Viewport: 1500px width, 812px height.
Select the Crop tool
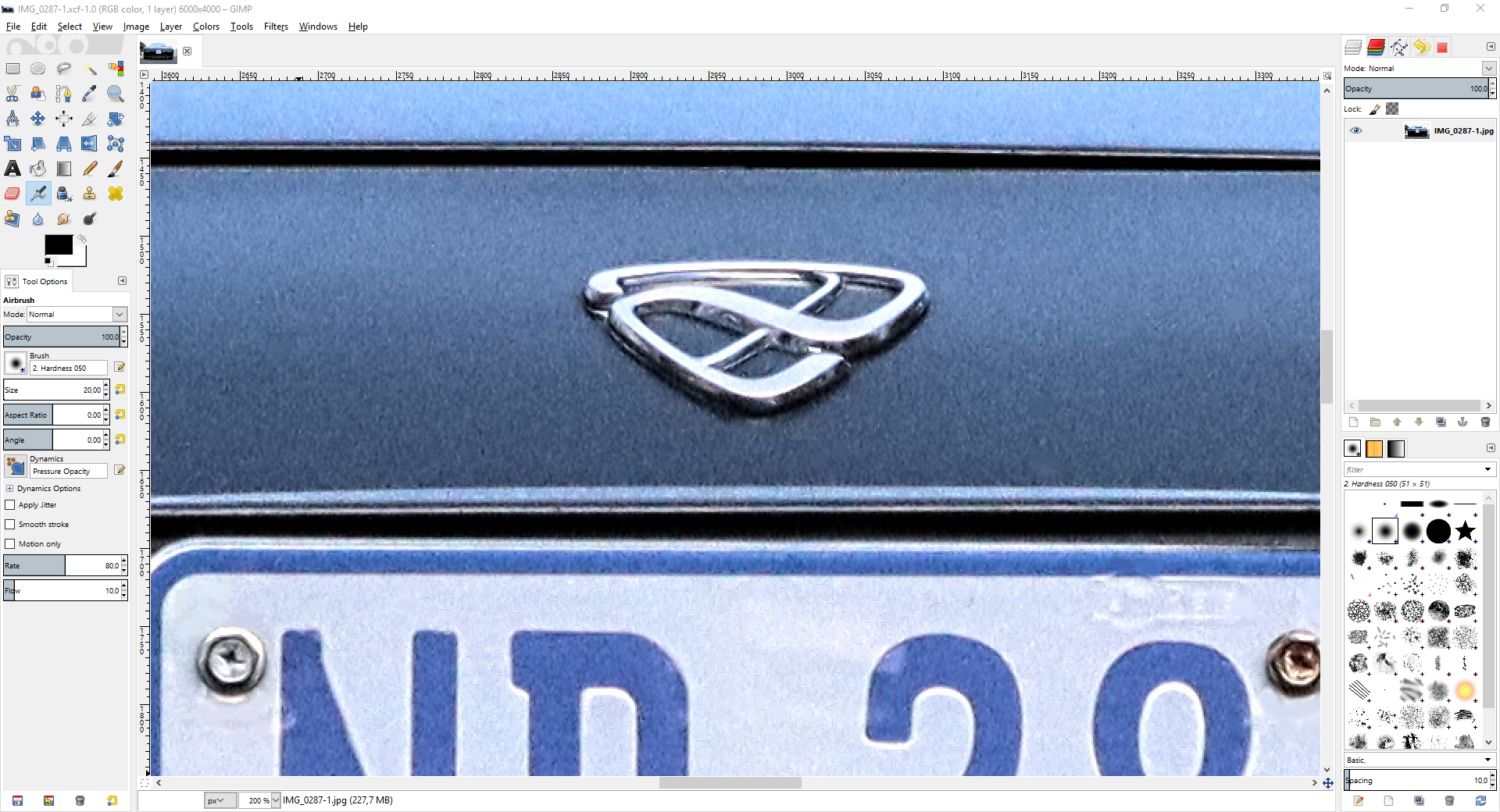[x=90, y=119]
